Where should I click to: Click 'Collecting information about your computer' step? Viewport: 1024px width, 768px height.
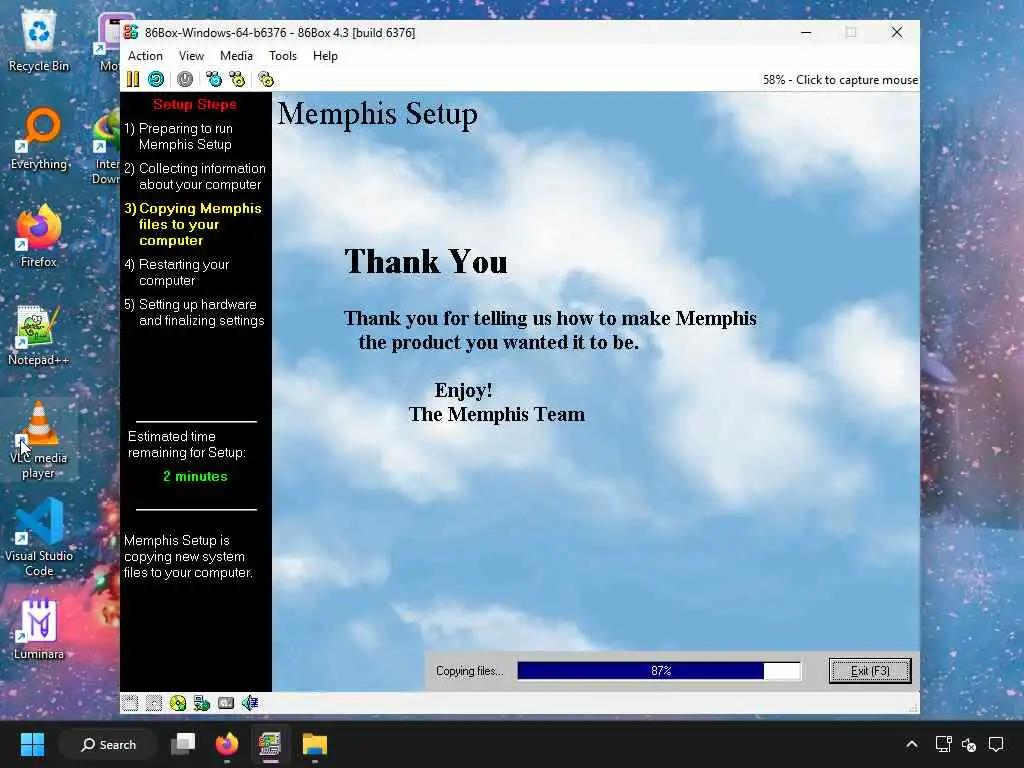click(195, 176)
